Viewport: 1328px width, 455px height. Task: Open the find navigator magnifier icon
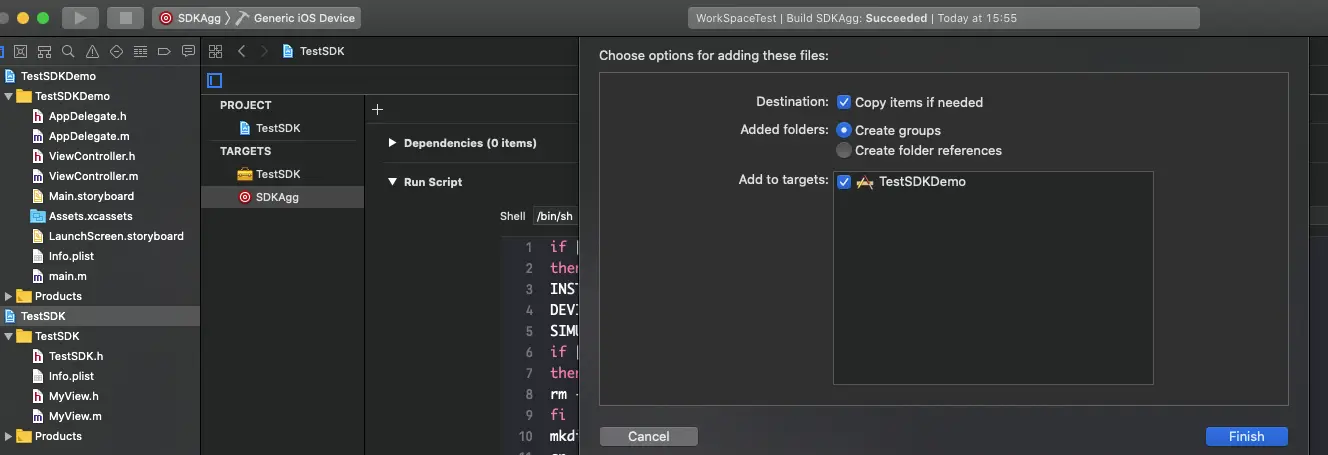point(68,52)
